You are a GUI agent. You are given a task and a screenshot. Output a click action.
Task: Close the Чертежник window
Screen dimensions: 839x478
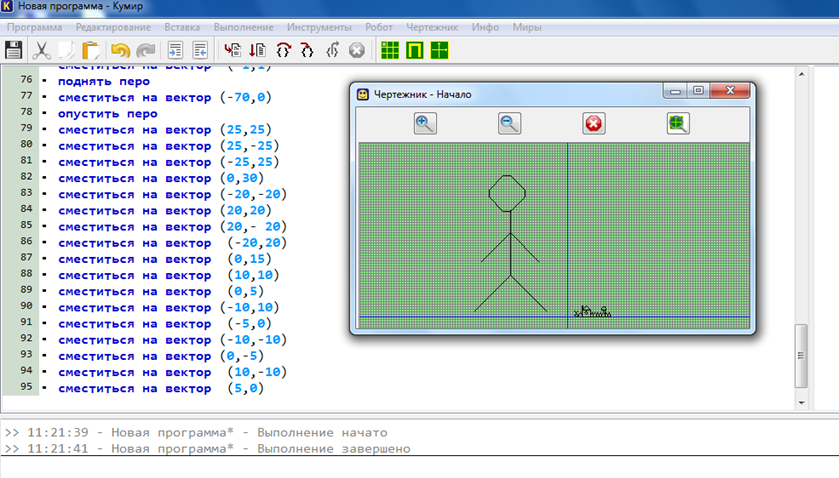coord(730,91)
